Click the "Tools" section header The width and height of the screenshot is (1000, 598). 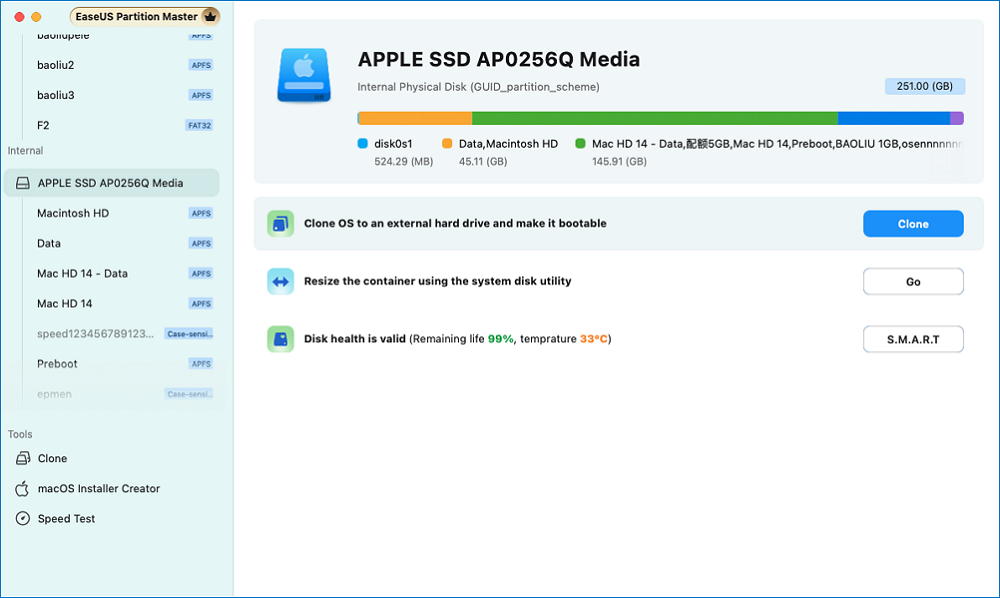[x=20, y=434]
